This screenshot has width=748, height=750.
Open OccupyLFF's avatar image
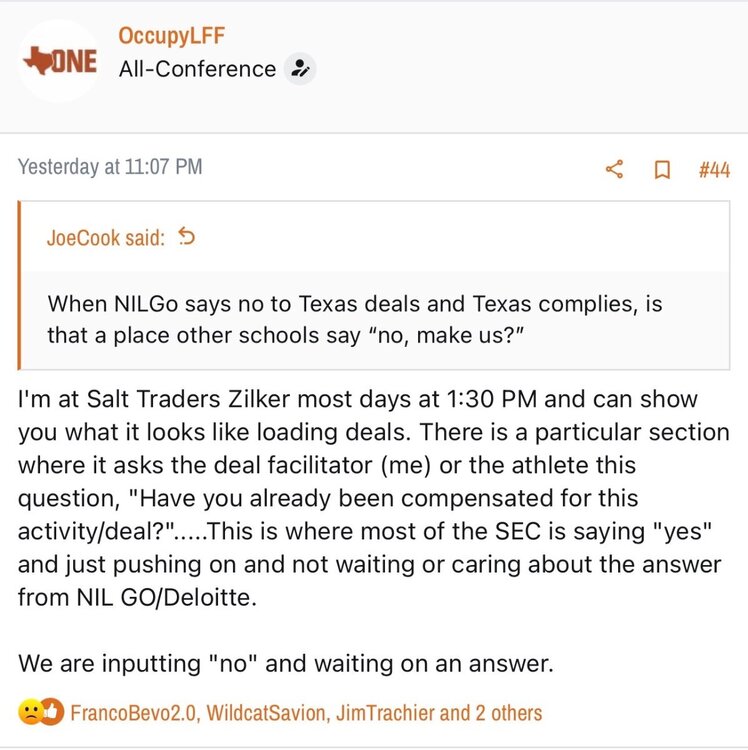click(60, 61)
